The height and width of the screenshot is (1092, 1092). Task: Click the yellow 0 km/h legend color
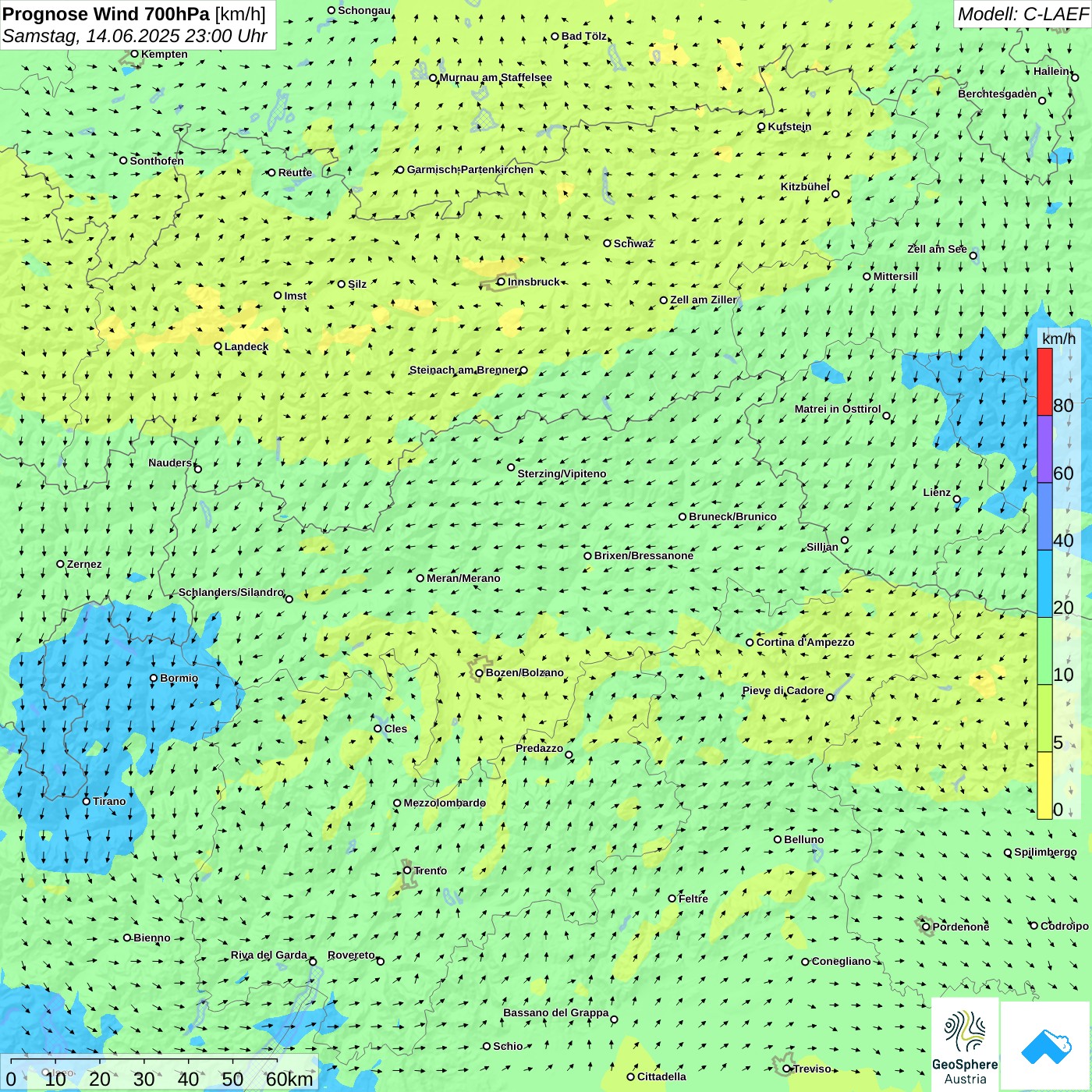[1044, 785]
